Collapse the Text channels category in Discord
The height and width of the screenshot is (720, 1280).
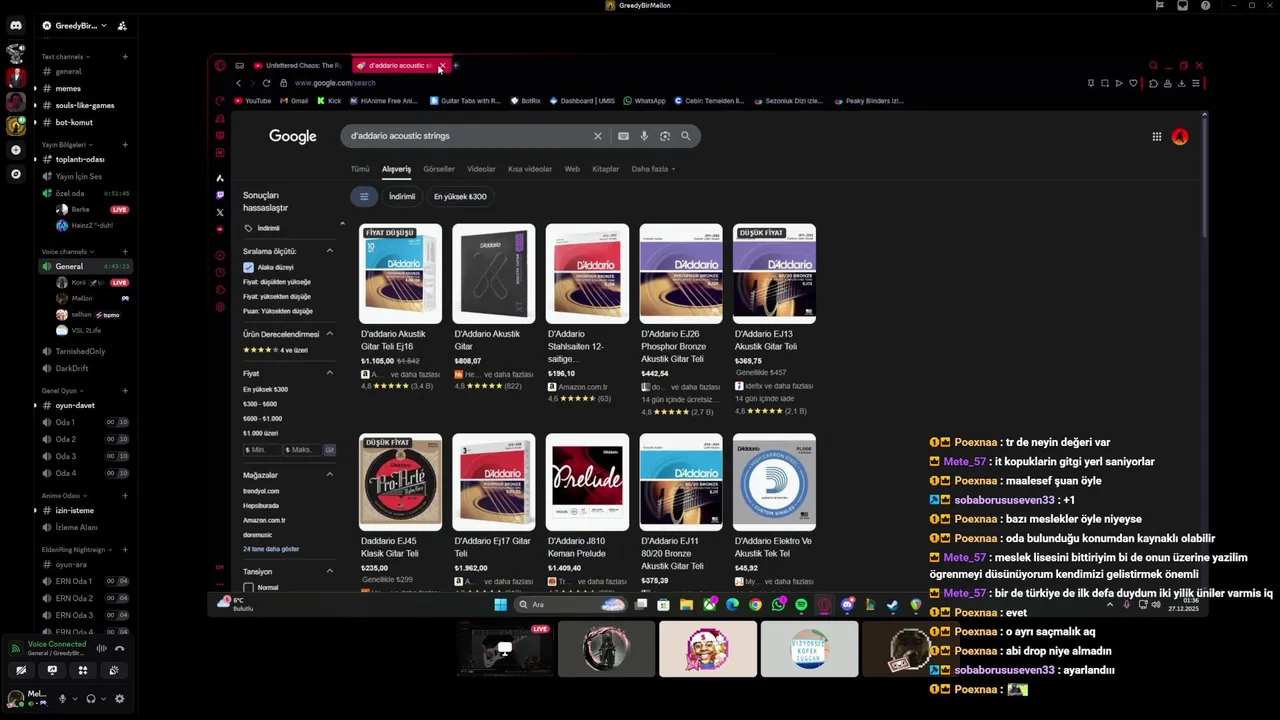point(66,57)
